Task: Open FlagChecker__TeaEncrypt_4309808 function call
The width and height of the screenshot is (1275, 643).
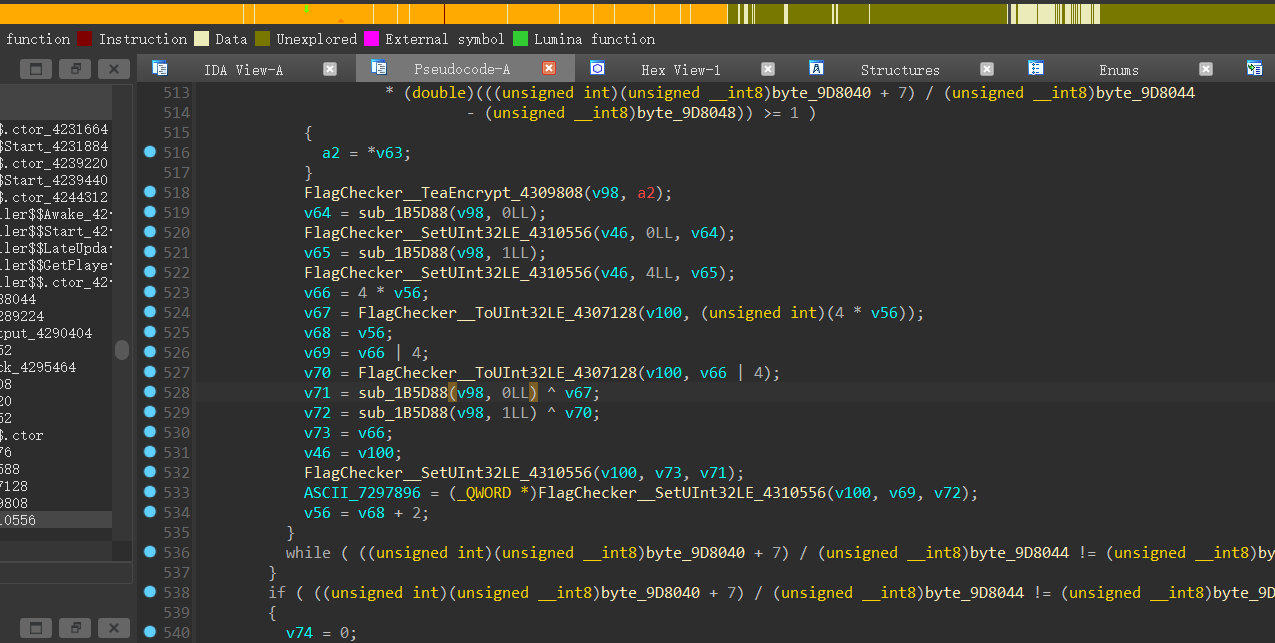Action: 441,193
